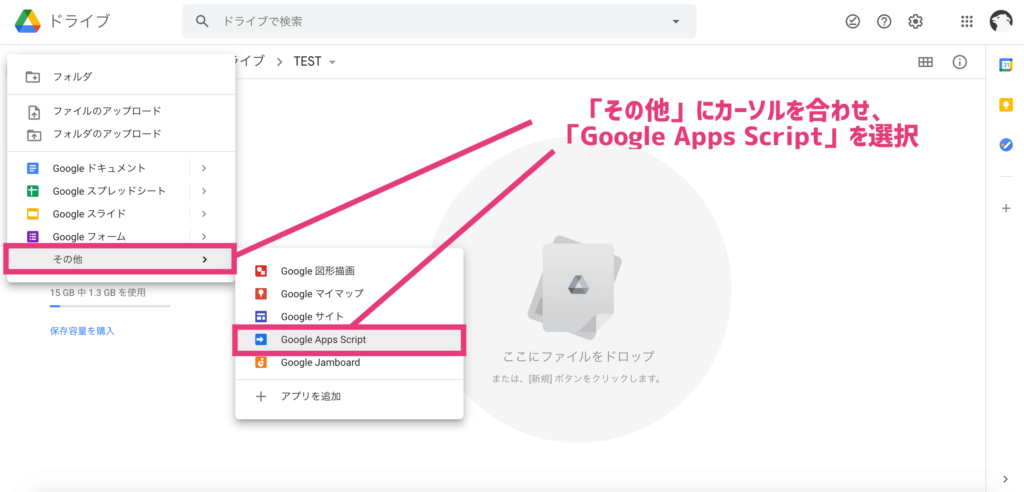Click the search magnifier icon
Viewport: 1024px width, 492px height.
point(202,22)
